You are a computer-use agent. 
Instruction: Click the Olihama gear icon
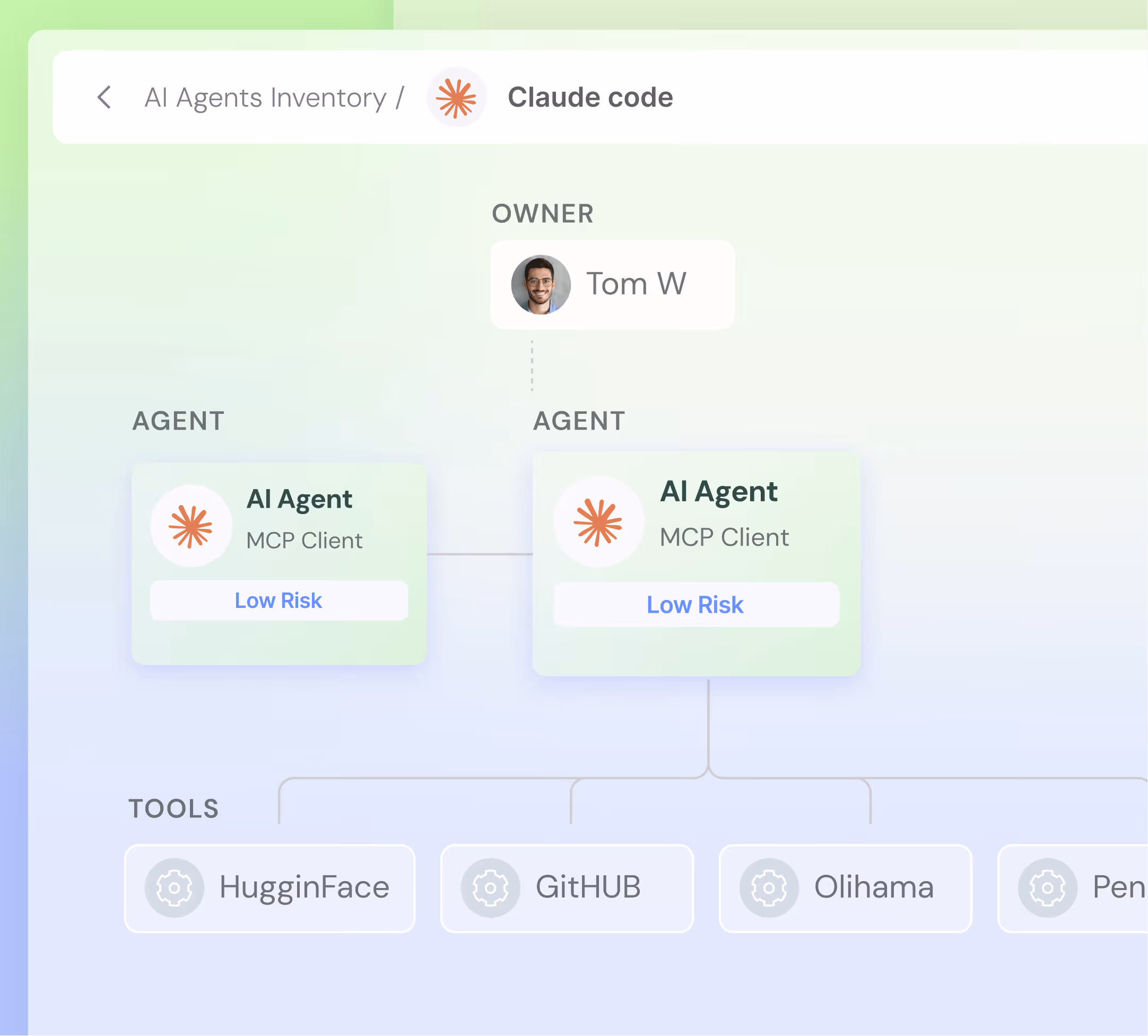click(770, 889)
